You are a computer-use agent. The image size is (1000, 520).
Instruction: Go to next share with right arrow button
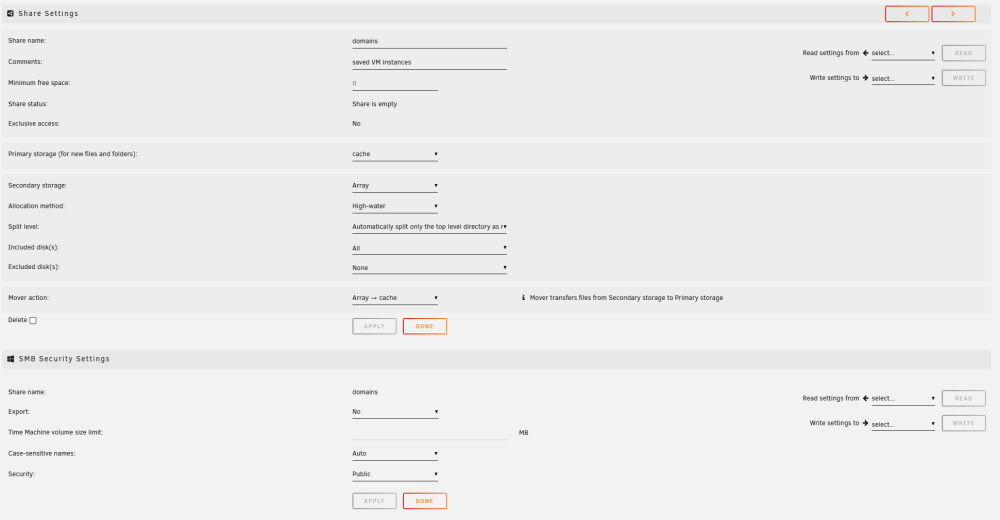[953, 13]
